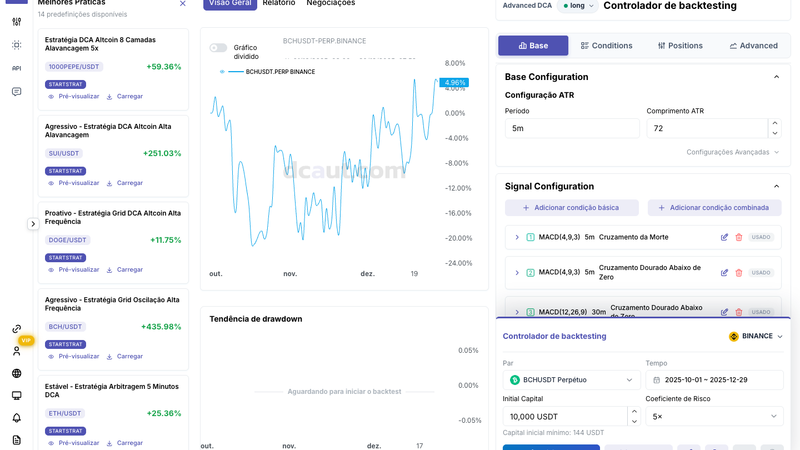Open the BCHUSDT Perpétuo pair dropdown

571,380
